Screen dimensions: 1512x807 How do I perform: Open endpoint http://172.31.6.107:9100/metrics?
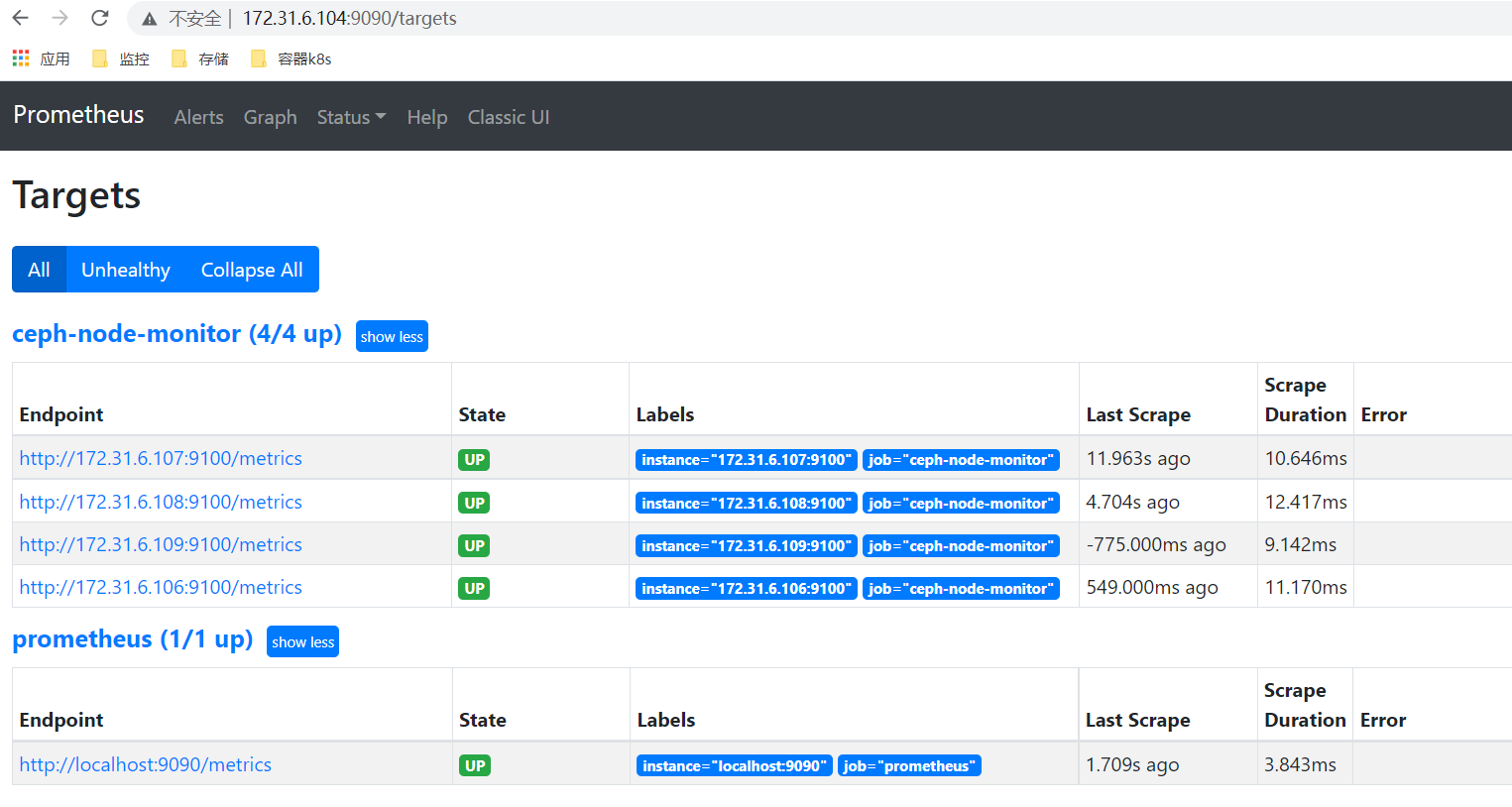tap(161, 458)
